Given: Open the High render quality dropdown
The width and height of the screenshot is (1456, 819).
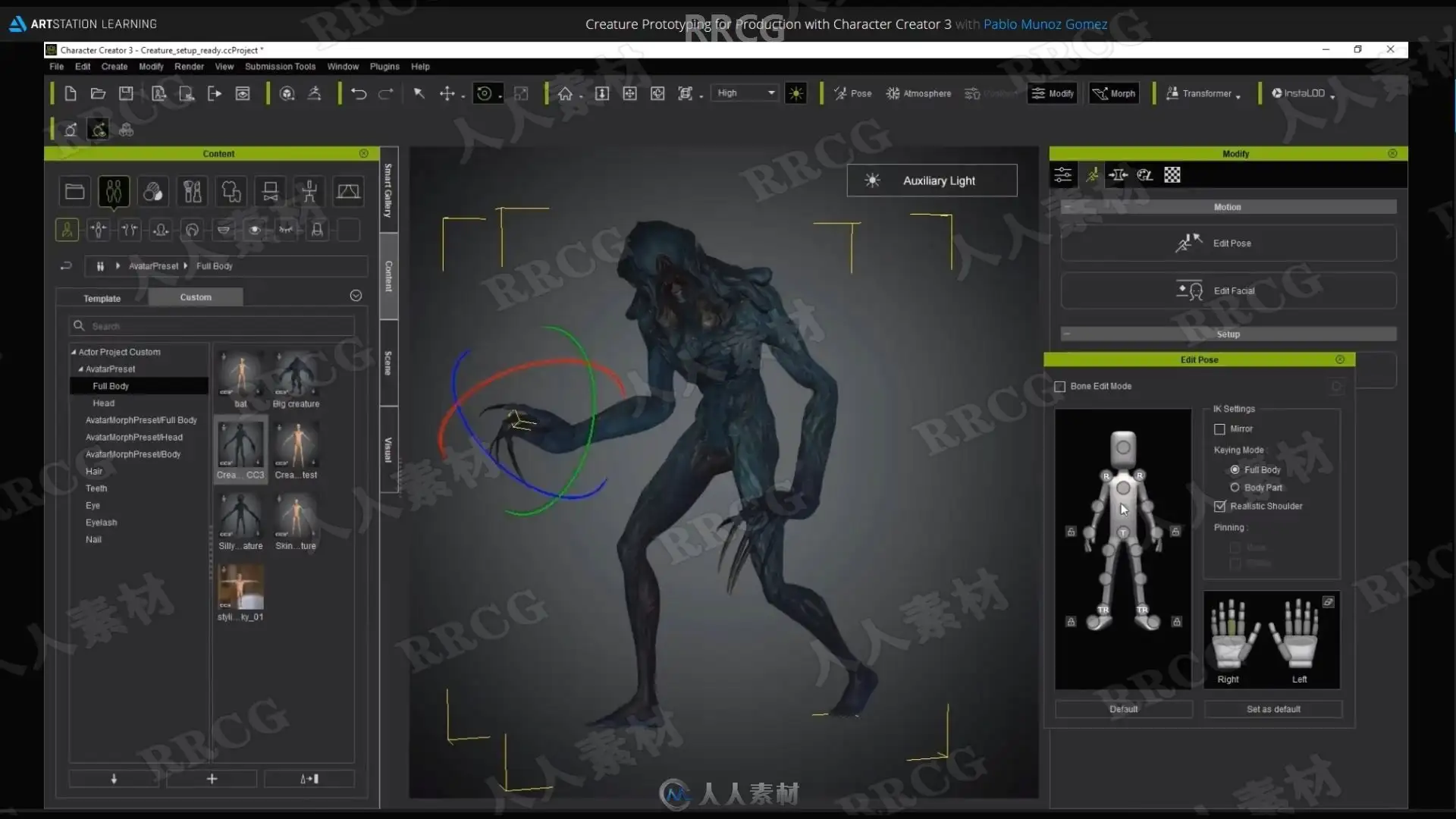Looking at the screenshot, I should (745, 93).
